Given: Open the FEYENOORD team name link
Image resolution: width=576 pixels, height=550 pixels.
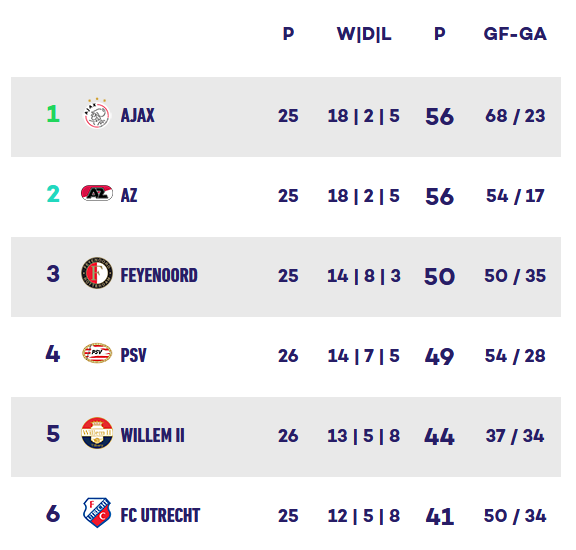Looking at the screenshot, I should pyautogui.click(x=159, y=276).
